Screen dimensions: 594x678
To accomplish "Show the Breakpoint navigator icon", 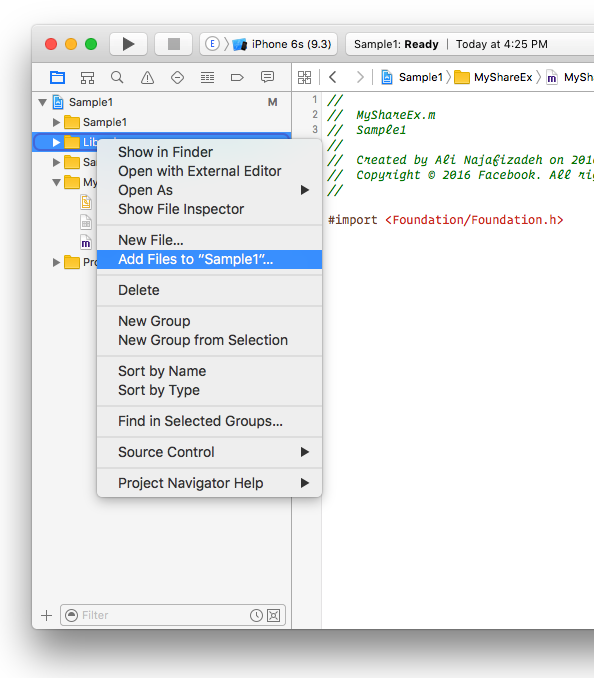I will point(237,78).
